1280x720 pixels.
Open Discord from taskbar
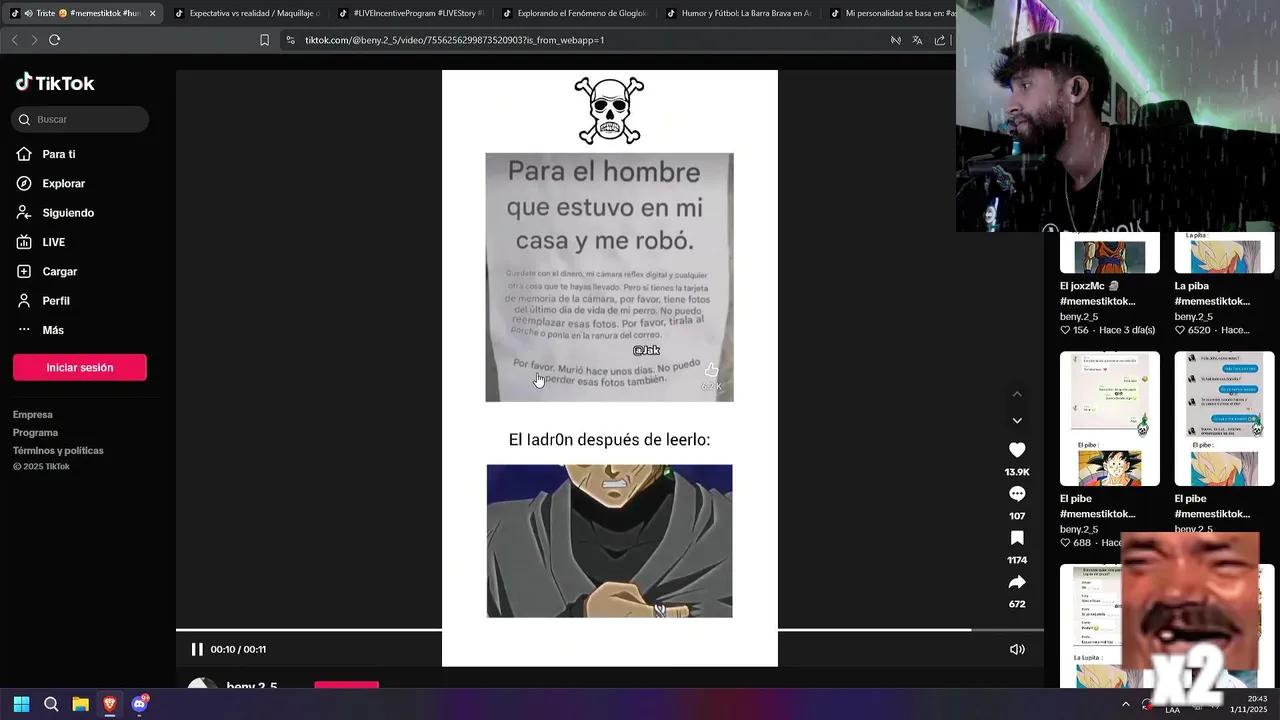(x=140, y=704)
